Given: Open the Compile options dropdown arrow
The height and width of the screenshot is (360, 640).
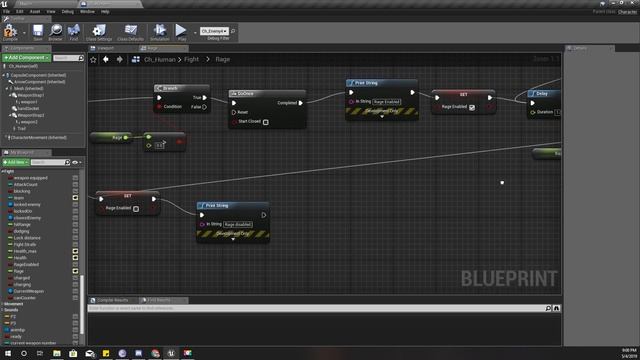Looking at the screenshot, I should (x=24, y=32).
